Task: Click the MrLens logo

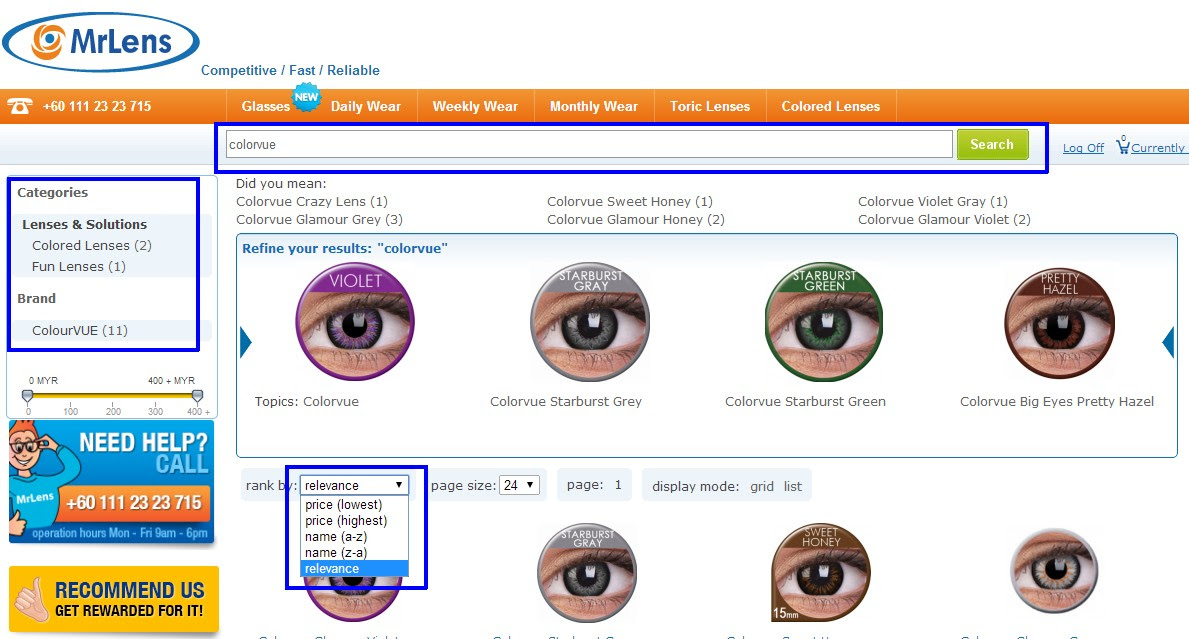Action: click(x=101, y=42)
